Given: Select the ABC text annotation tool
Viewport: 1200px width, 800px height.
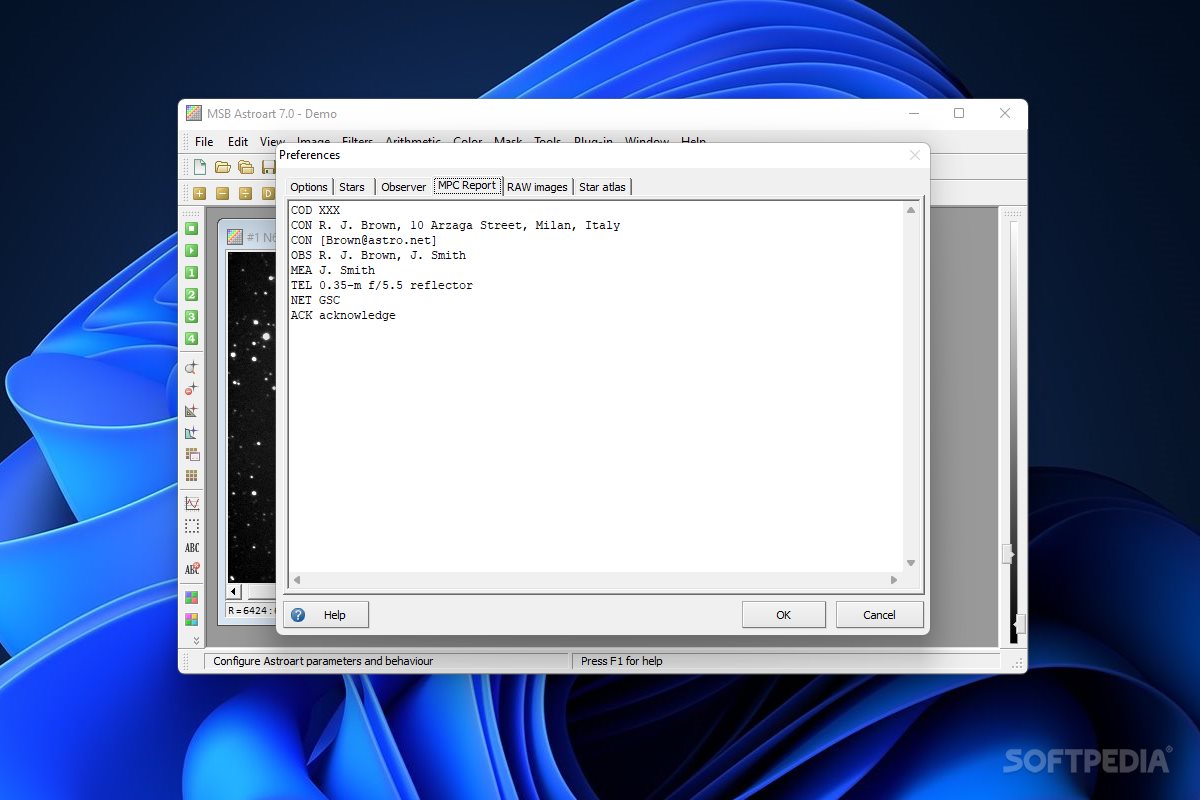Looking at the screenshot, I should point(191,548).
